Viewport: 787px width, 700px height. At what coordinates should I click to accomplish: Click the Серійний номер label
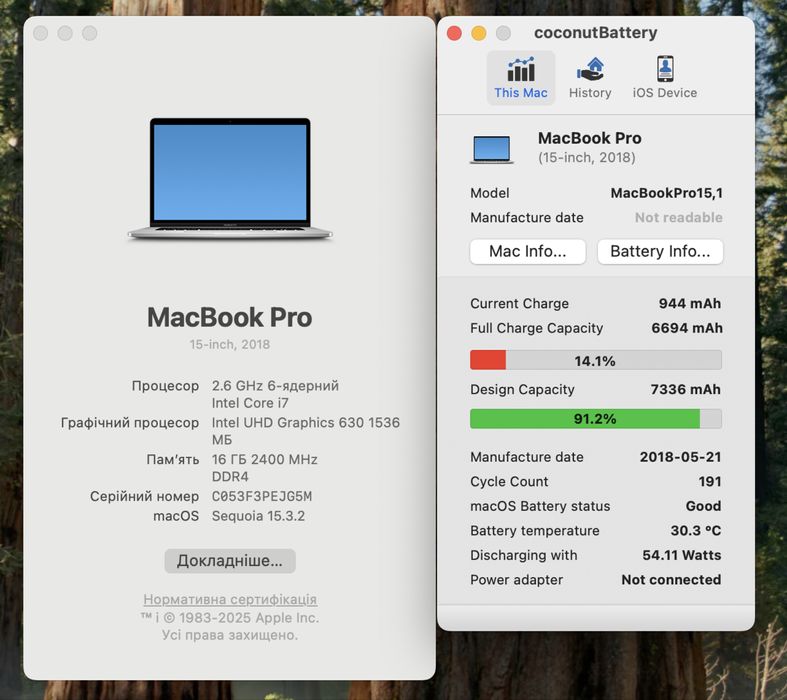tap(145, 497)
